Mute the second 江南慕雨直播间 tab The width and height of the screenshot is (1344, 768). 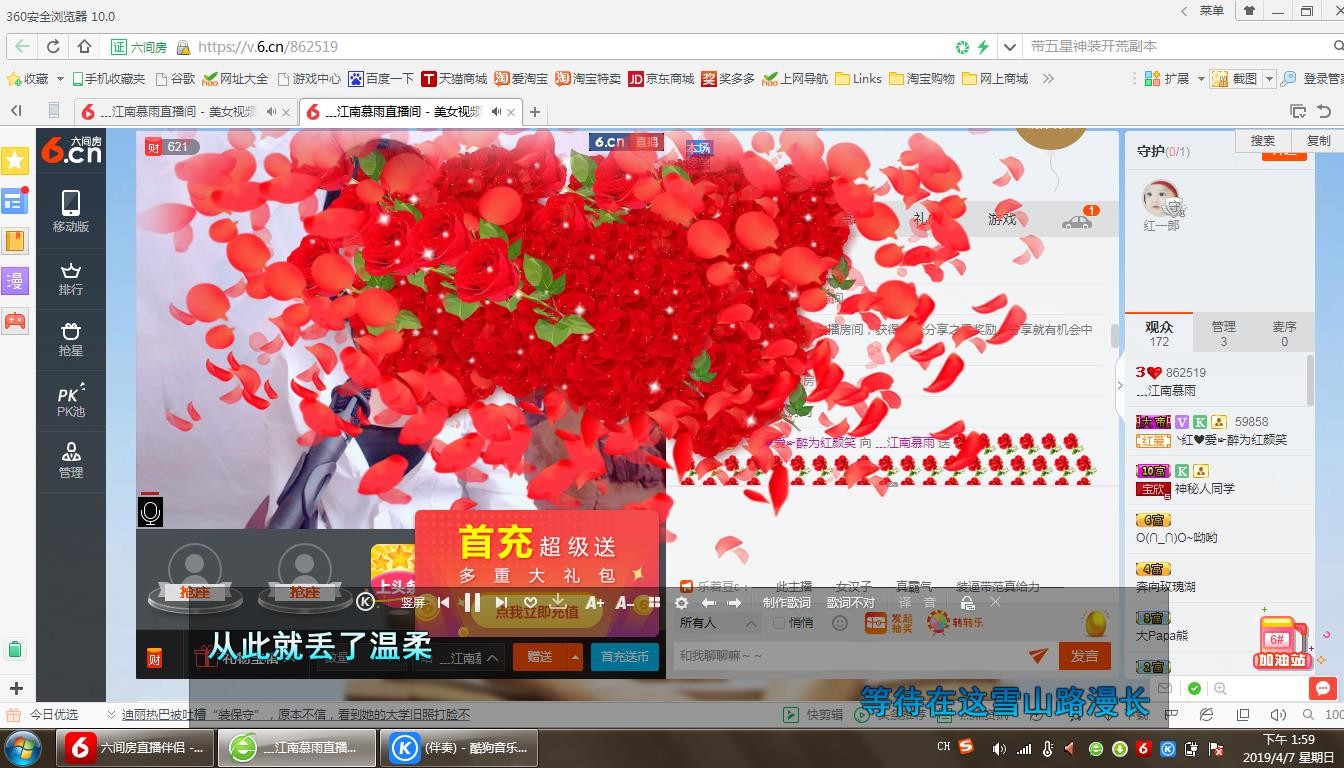pyautogui.click(x=496, y=111)
